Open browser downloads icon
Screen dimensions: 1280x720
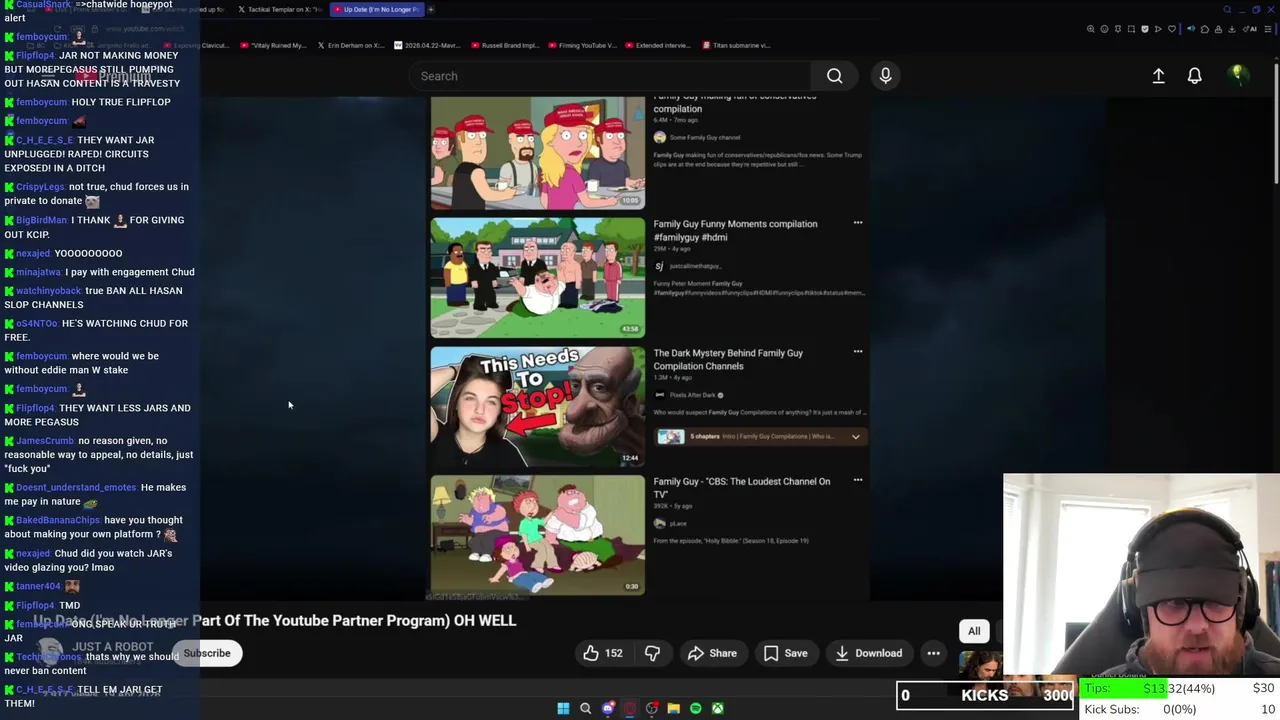click(x=1232, y=29)
